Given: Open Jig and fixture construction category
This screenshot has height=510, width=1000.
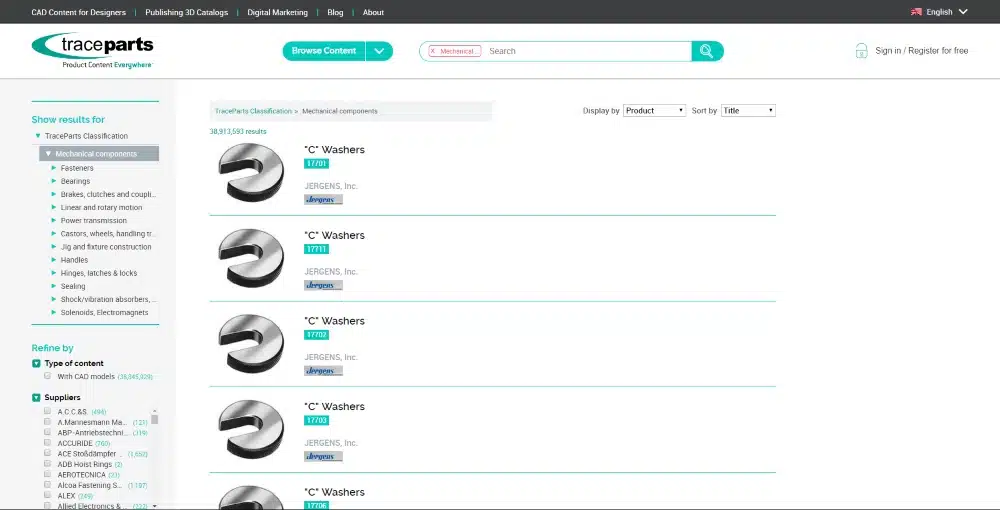Looking at the screenshot, I should click(x=106, y=247).
